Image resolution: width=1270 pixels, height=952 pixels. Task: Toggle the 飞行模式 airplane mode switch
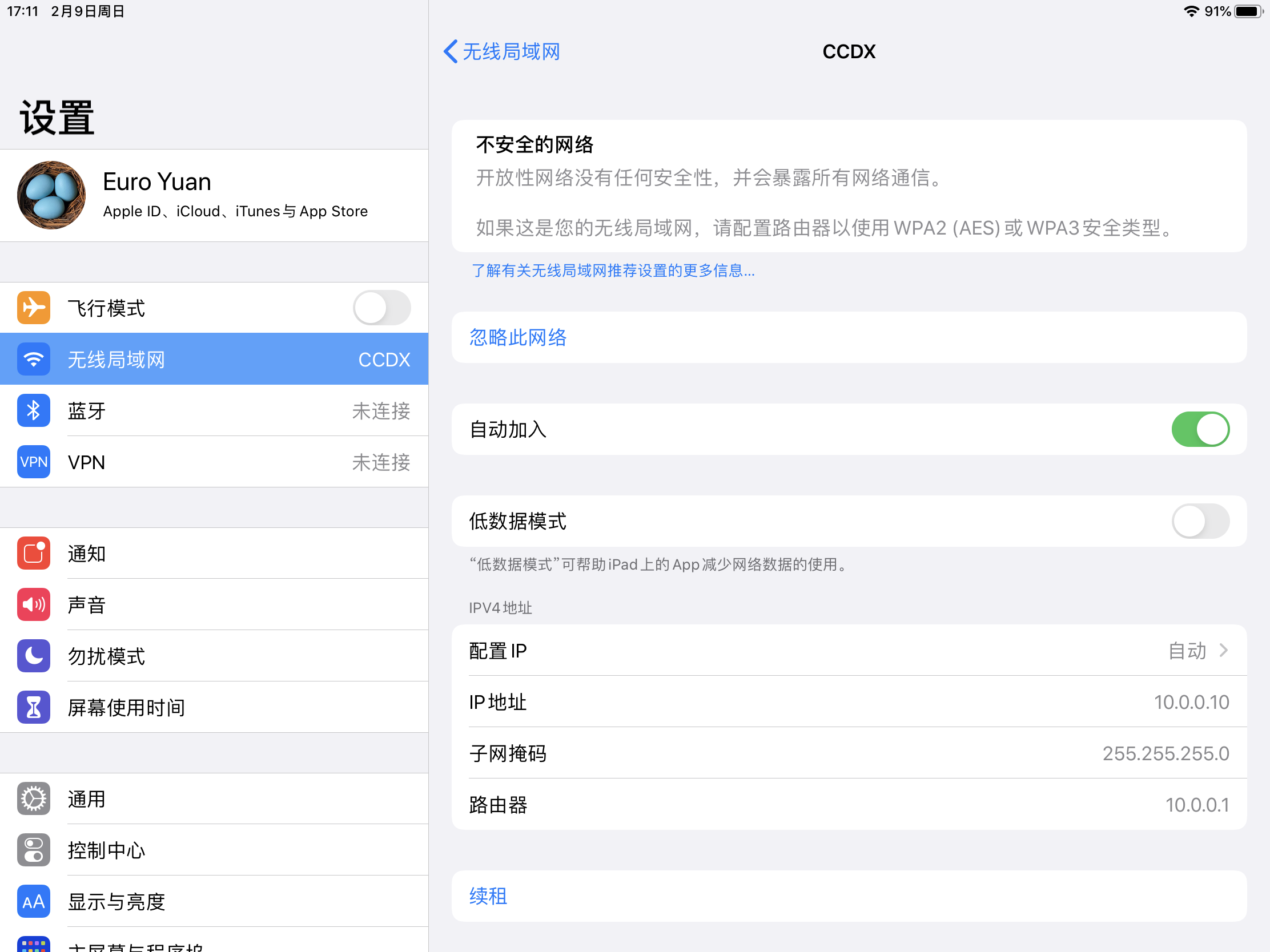(x=381, y=308)
